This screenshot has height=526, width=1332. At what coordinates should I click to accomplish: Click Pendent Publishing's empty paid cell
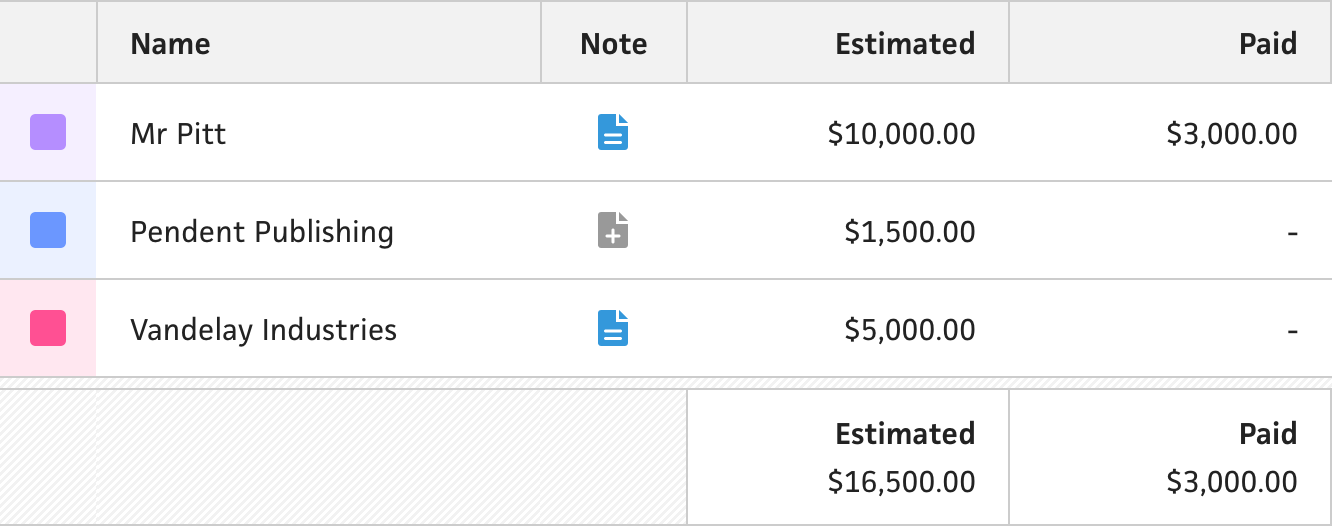1170,231
